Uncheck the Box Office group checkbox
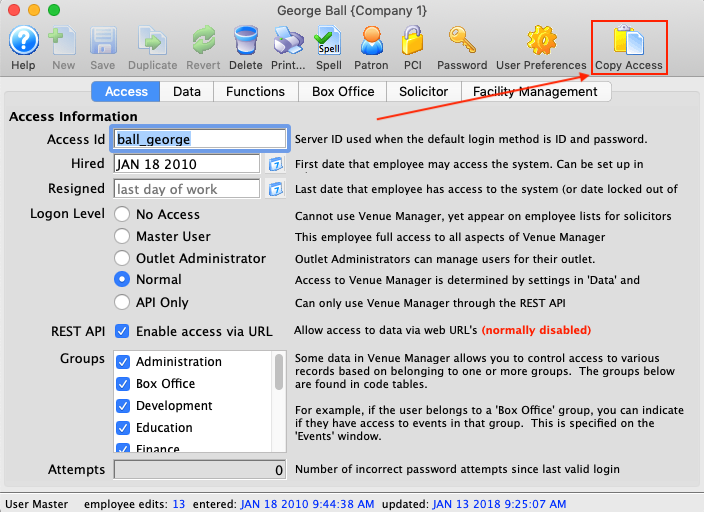Viewport: 704px width, 512px height. pyautogui.click(x=123, y=384)
